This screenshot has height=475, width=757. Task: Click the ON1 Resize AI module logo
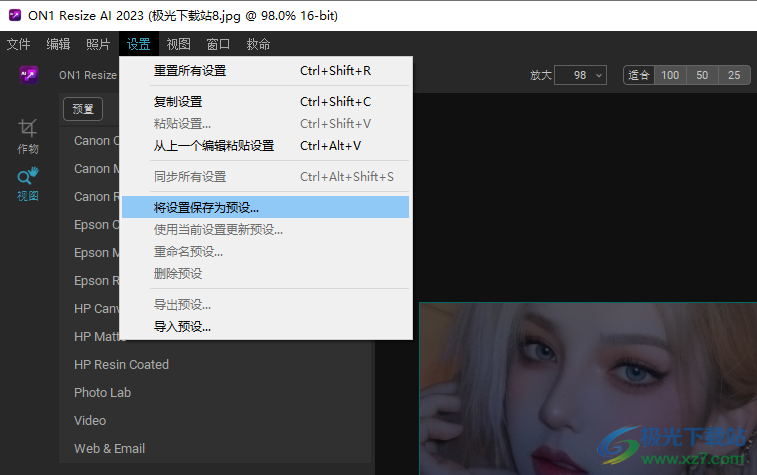tap(29, 75)
